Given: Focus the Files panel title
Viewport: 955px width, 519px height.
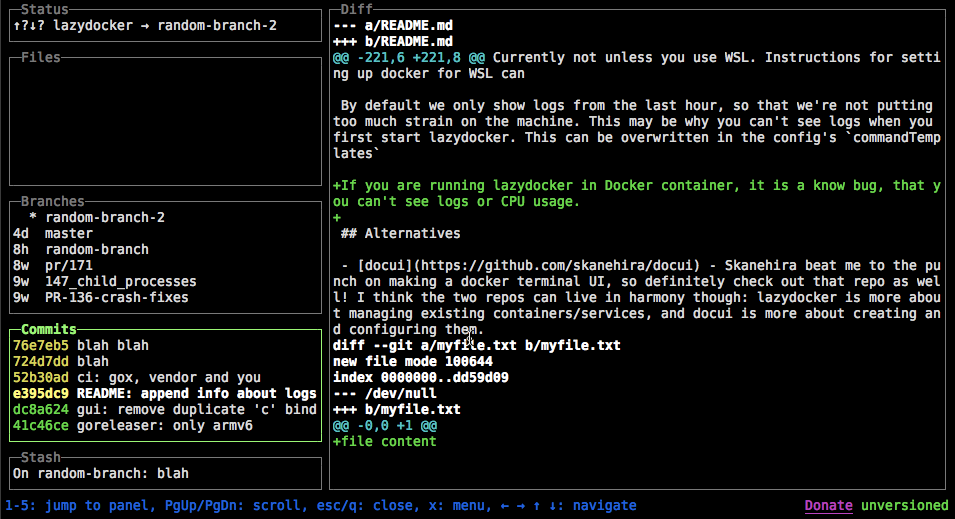Looking at the screenshot, I should pos(41,57).
